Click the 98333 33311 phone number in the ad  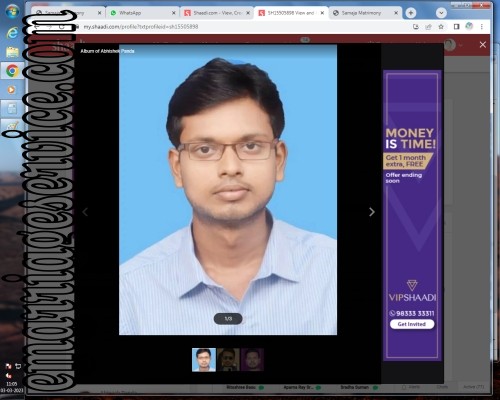(x=412, y=313)
